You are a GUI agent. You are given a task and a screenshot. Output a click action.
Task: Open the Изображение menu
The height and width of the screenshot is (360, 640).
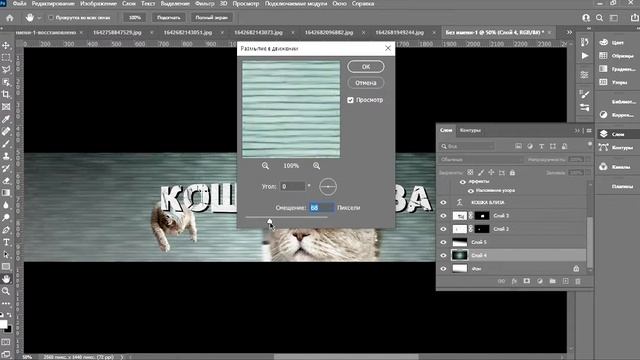pos(98,4)
